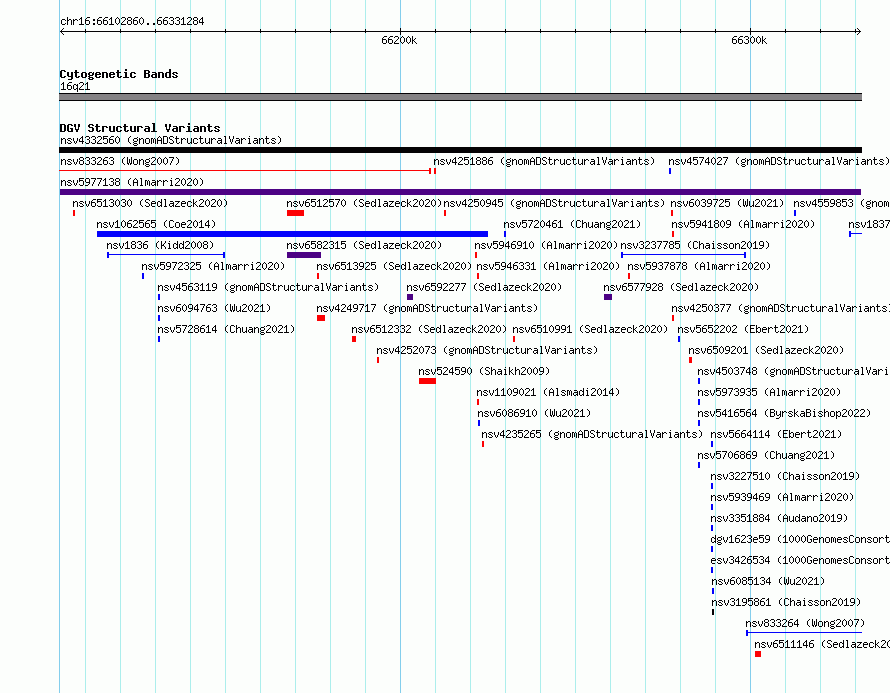The height and width of the screenshot is (693, 890).
Task: Click nsv4252073 gnomADStructuralVariants label
Action: point(487,350)
